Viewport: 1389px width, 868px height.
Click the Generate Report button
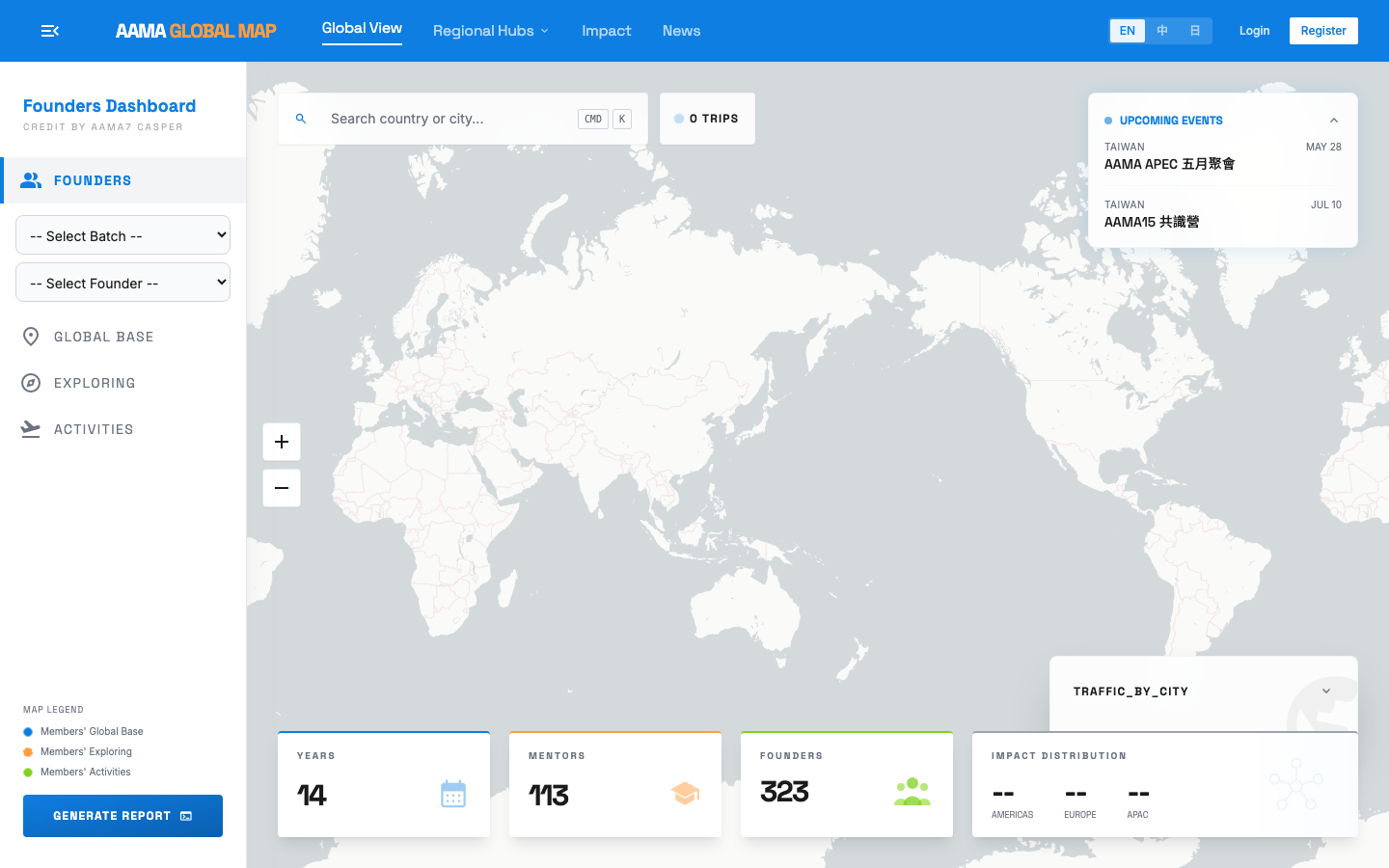pyautogui.click(x=123, y=816)
